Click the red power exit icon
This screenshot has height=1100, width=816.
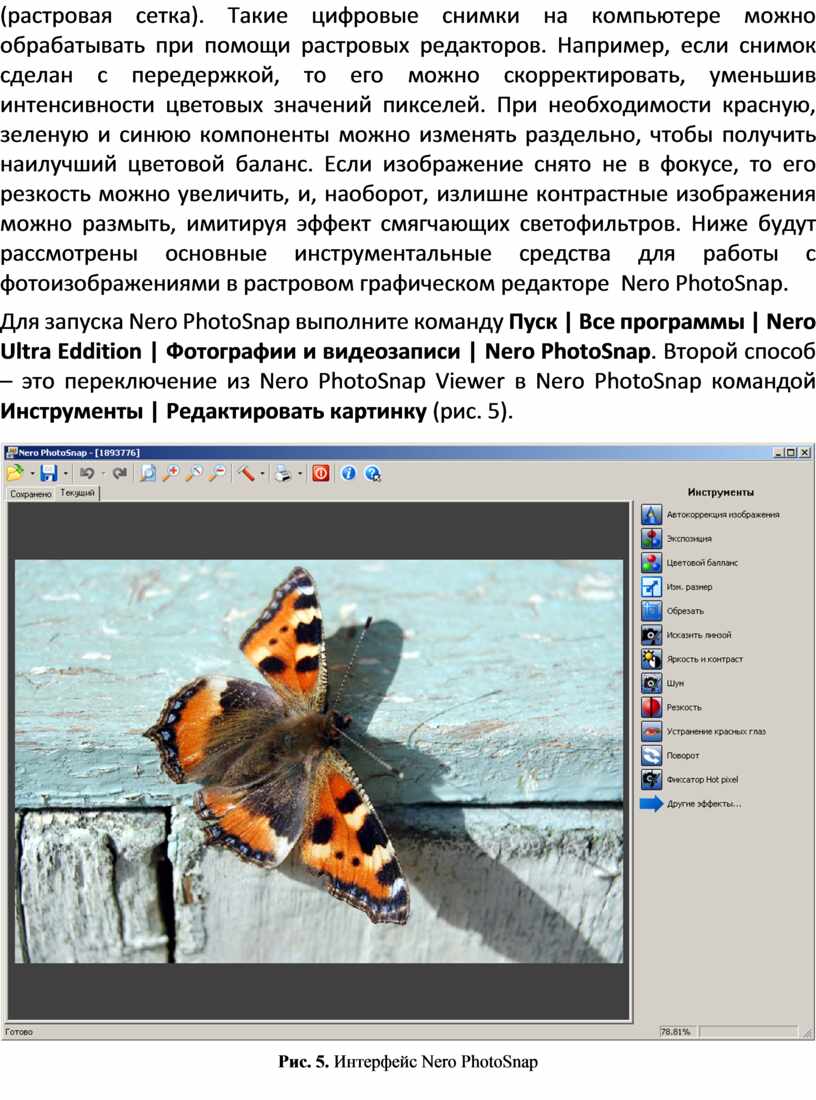point(320,473)
